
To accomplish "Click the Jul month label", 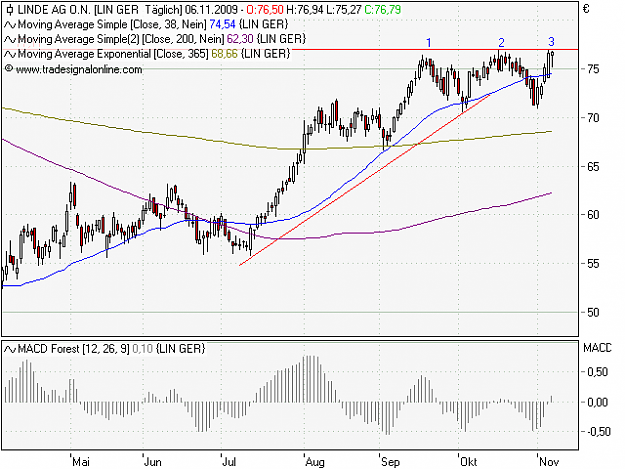I will pyautogui.click(x=229, y=462).
